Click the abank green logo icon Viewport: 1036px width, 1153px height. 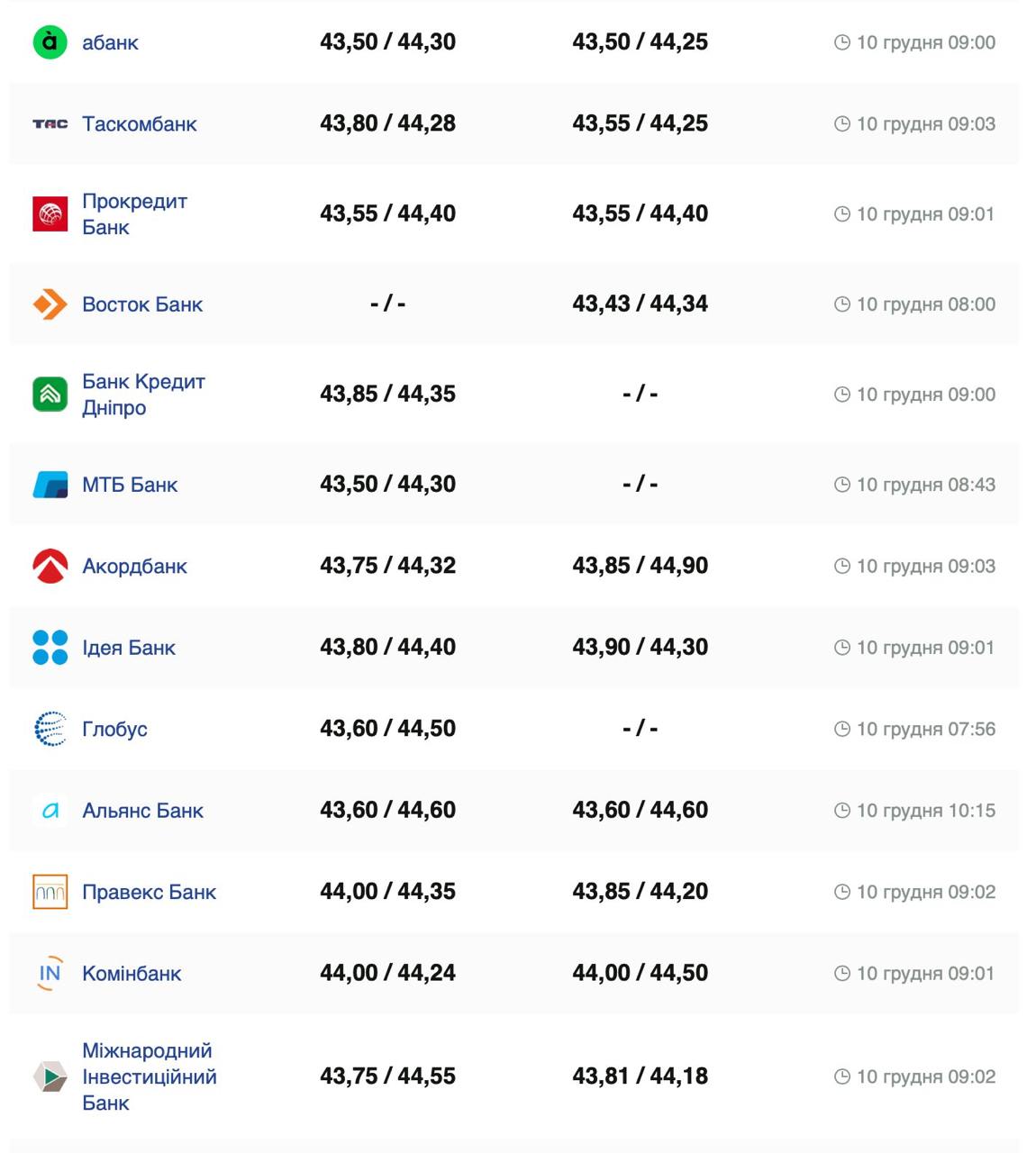coord(50,42)
